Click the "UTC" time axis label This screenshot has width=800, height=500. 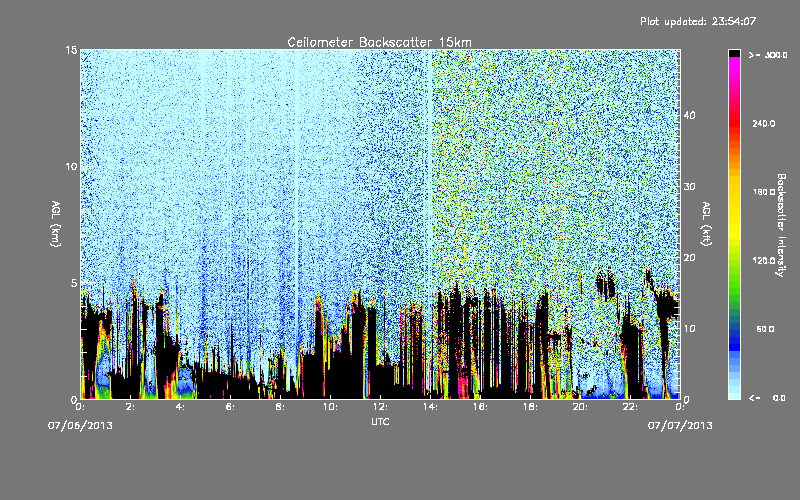tap(380, 421)
